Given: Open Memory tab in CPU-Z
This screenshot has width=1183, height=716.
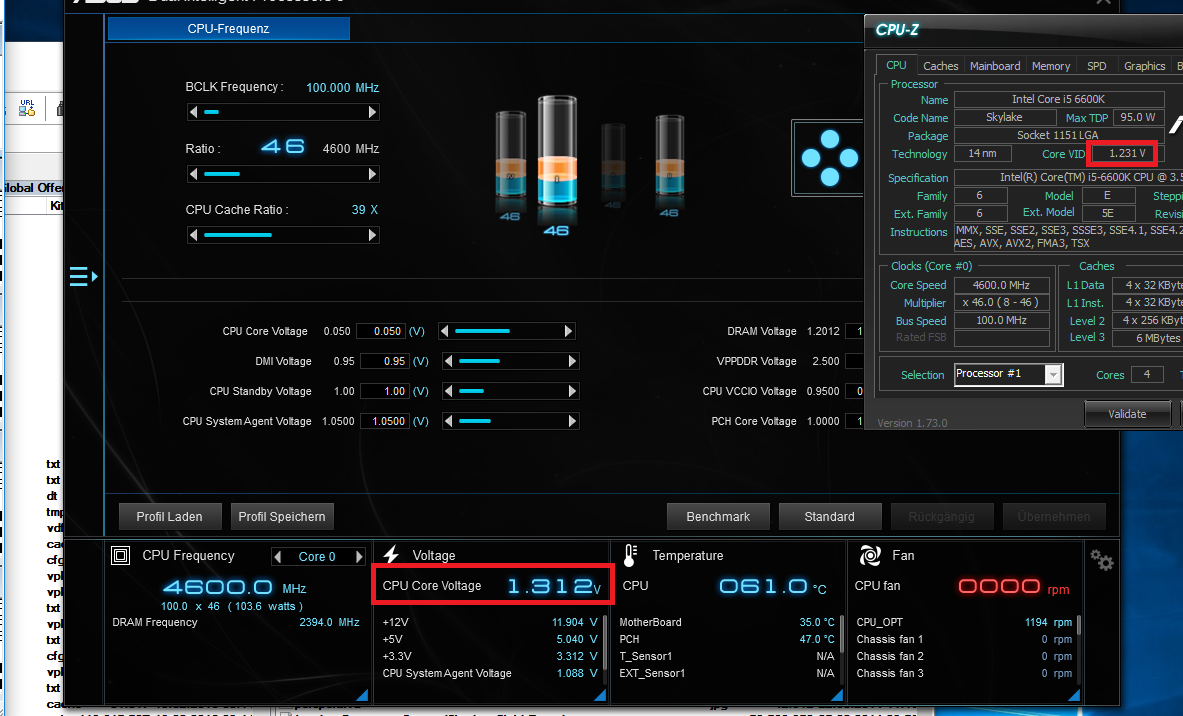Looking at the screenshot, I should pyautogui.click(x=1051, y=66).
